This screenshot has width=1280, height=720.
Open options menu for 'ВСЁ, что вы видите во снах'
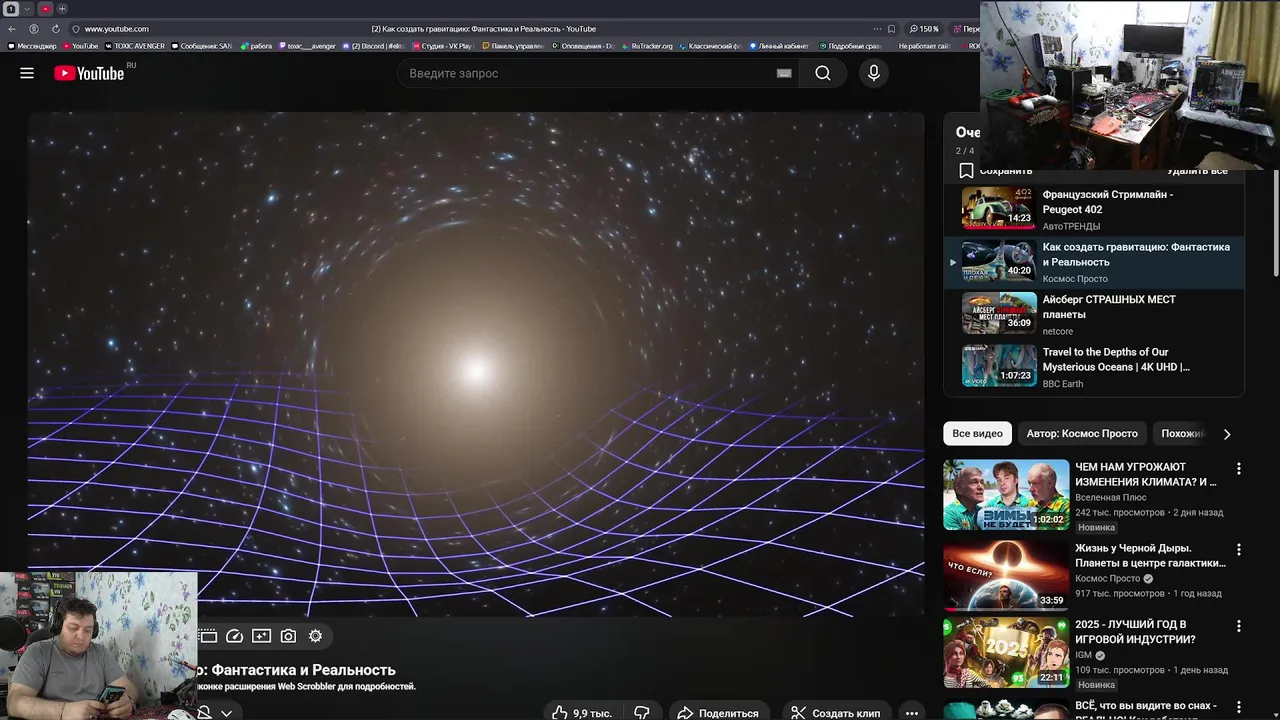(1238, 707)
